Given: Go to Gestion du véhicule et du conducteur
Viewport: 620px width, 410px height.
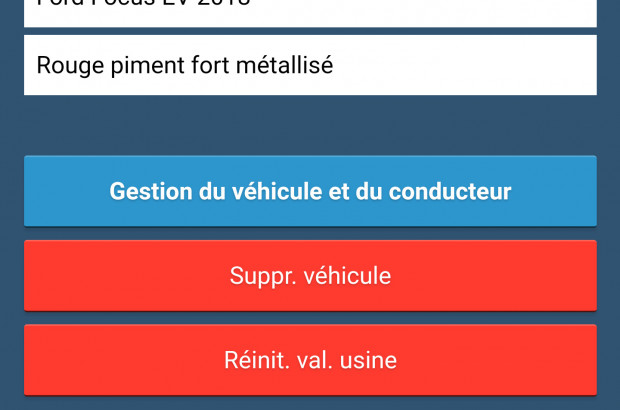Looking at the screenshot, I should [310, 191].
